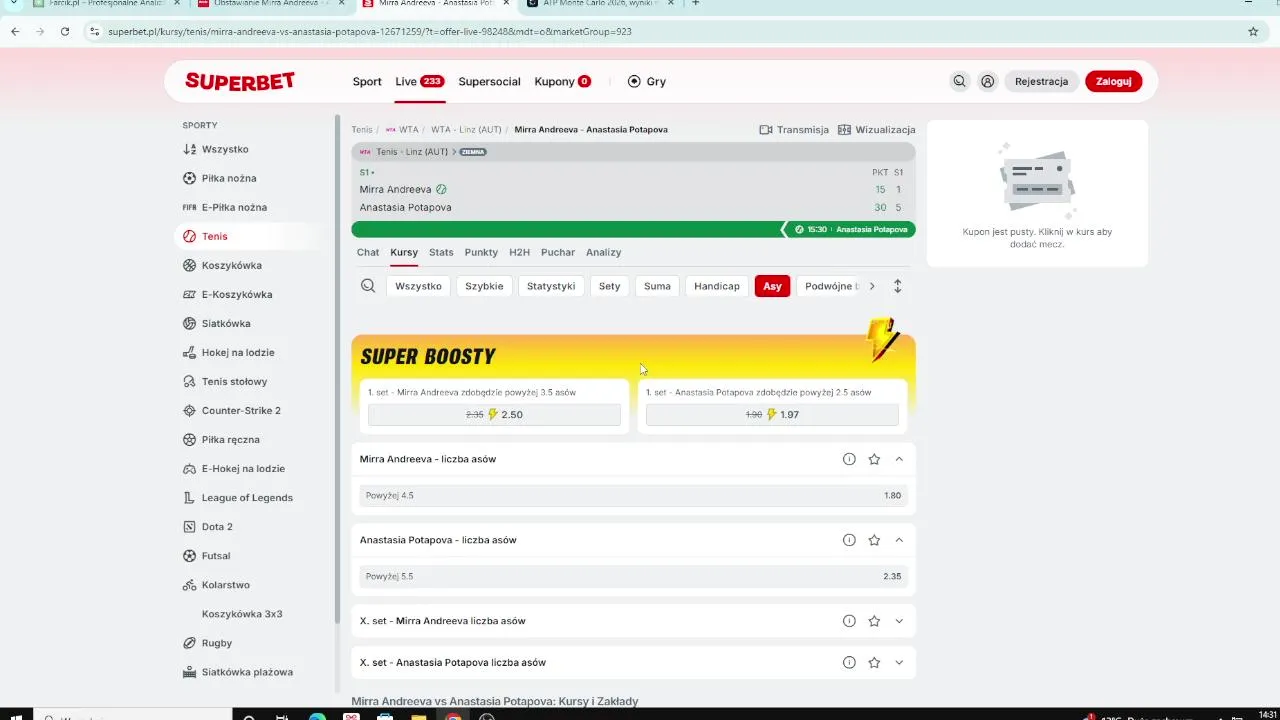The image size is (1280, 720).
Task: Select Powyżej 4.5 odds 1.80
Action: (x=633, y=496)
